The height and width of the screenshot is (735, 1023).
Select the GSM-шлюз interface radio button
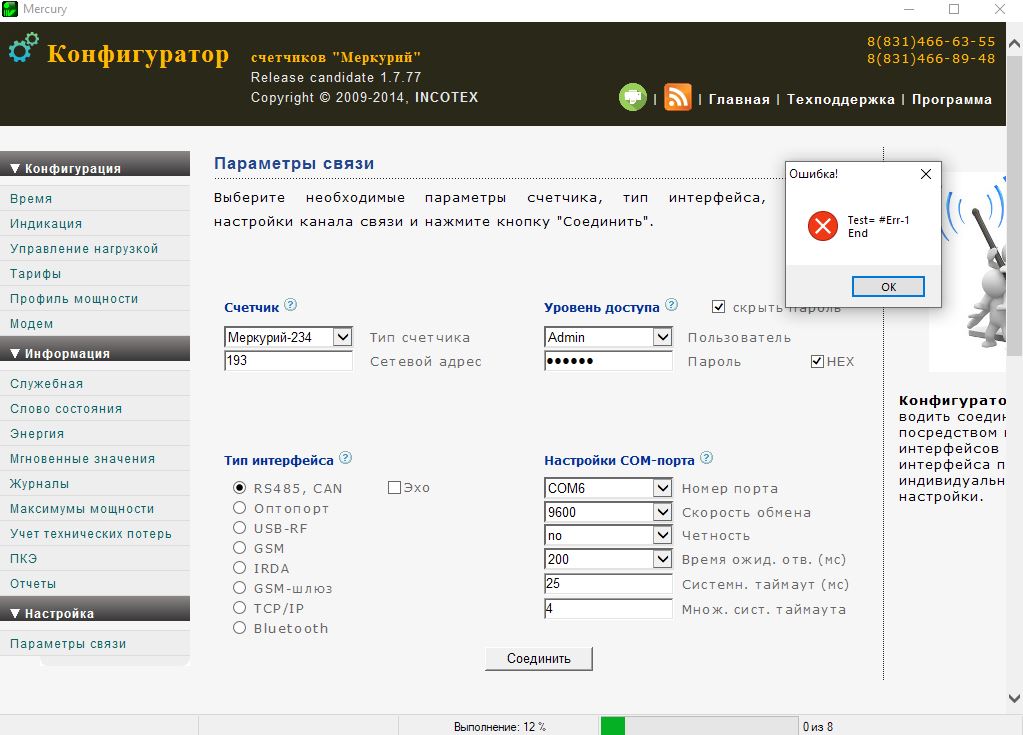(x=240, y=588)
